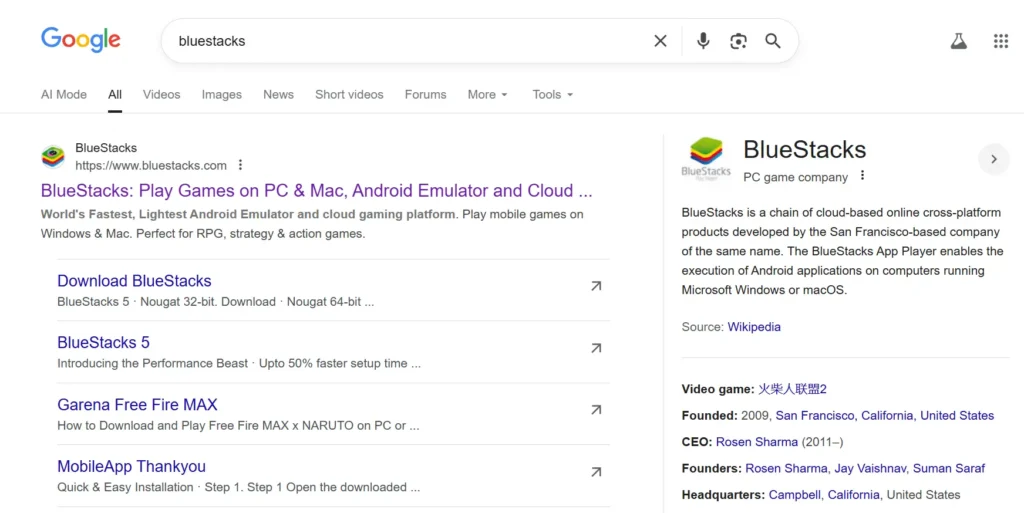The width and height of the screenshot is (1024, 513).
Task: Open Search Labs flask icon
Action: coord(958,41)
